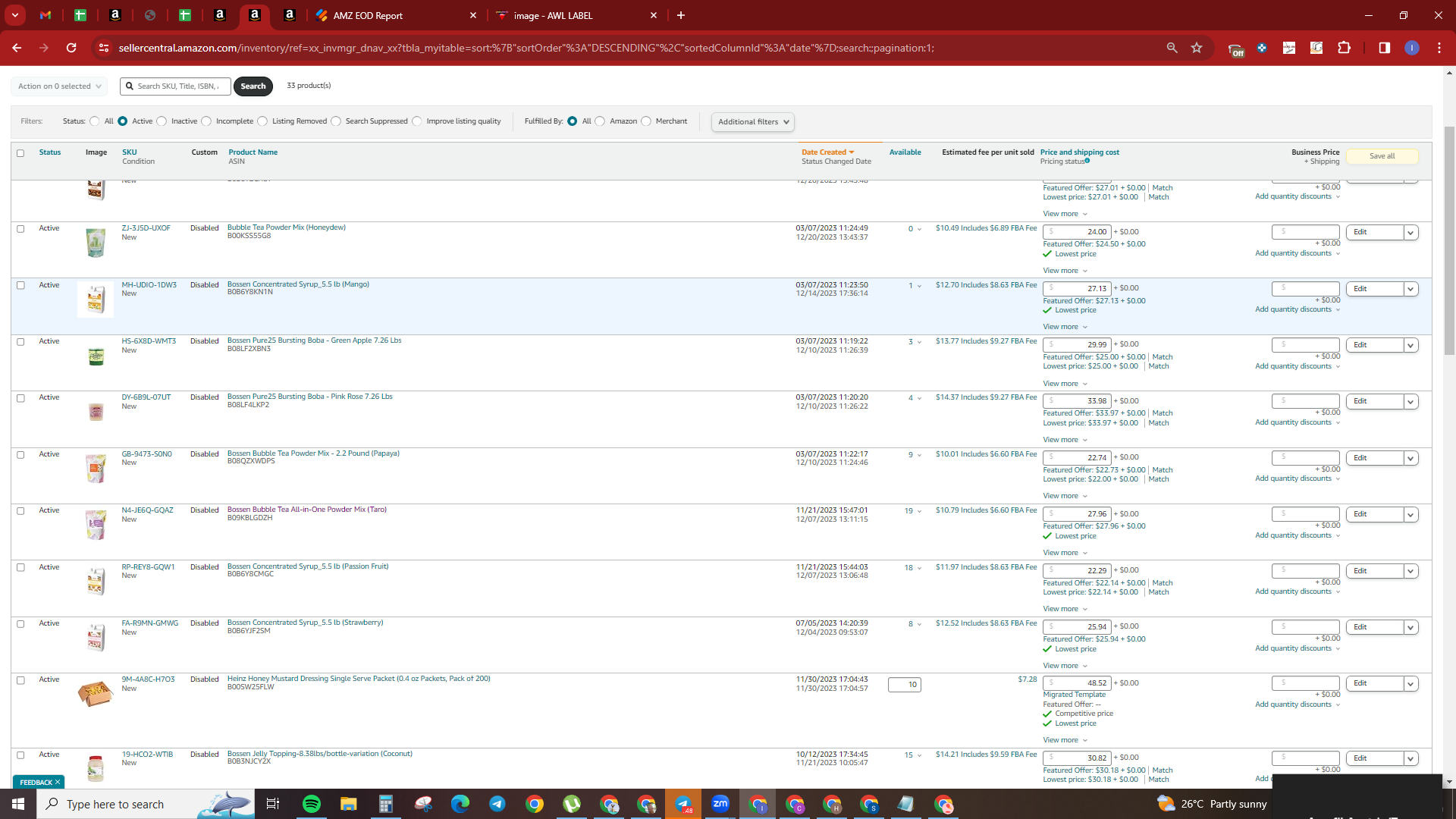
Task: Bookmark this page with star icon
Action: pyautogui.click(x=1197, y=48)
